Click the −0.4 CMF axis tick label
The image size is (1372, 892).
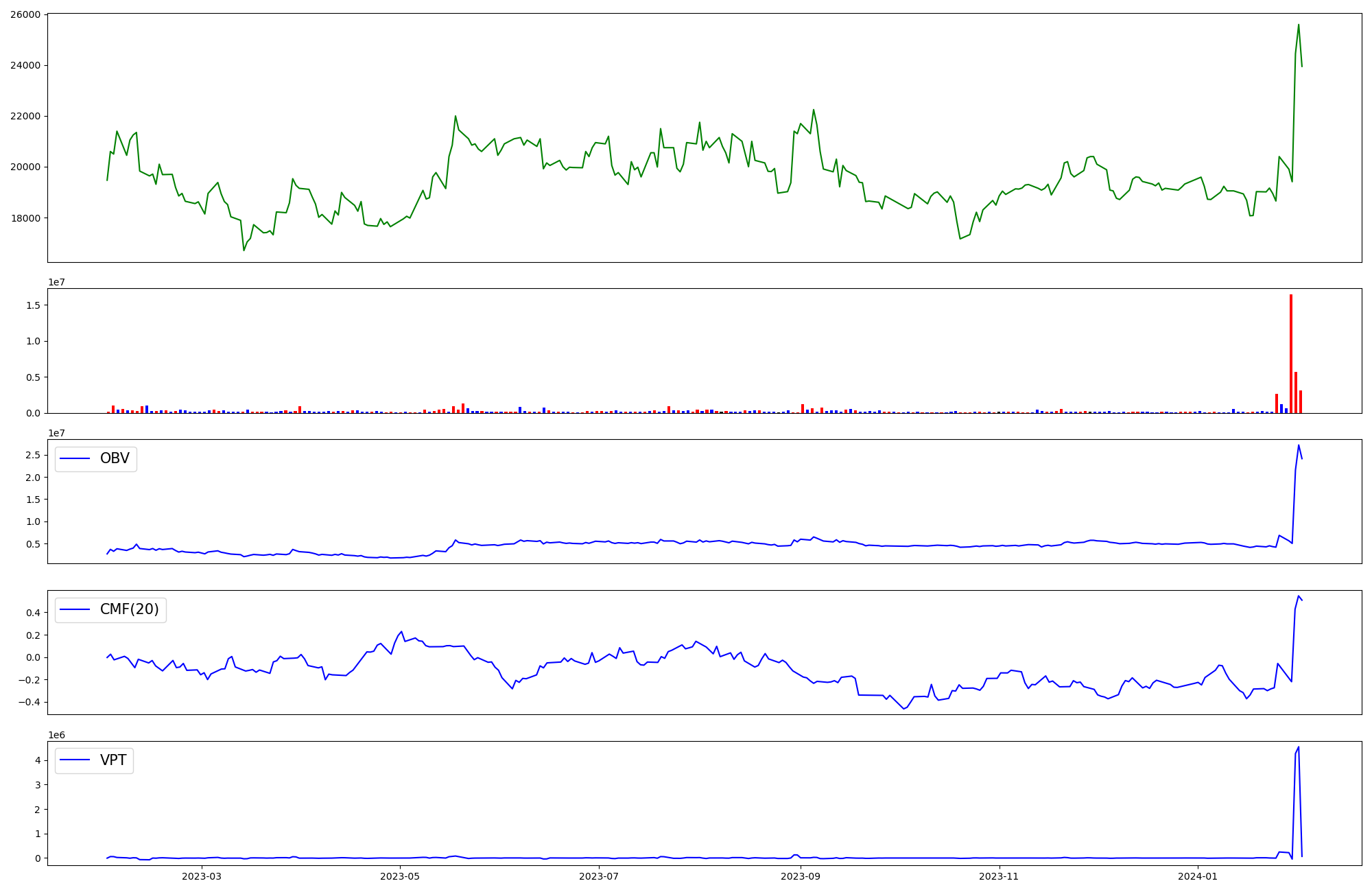pos(30,702)
